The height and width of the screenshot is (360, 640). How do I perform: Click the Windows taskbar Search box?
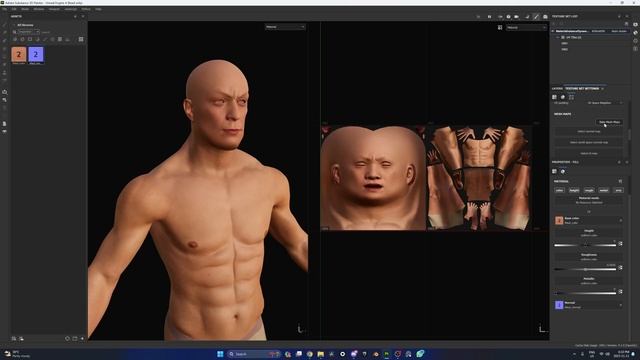(254, 354)
